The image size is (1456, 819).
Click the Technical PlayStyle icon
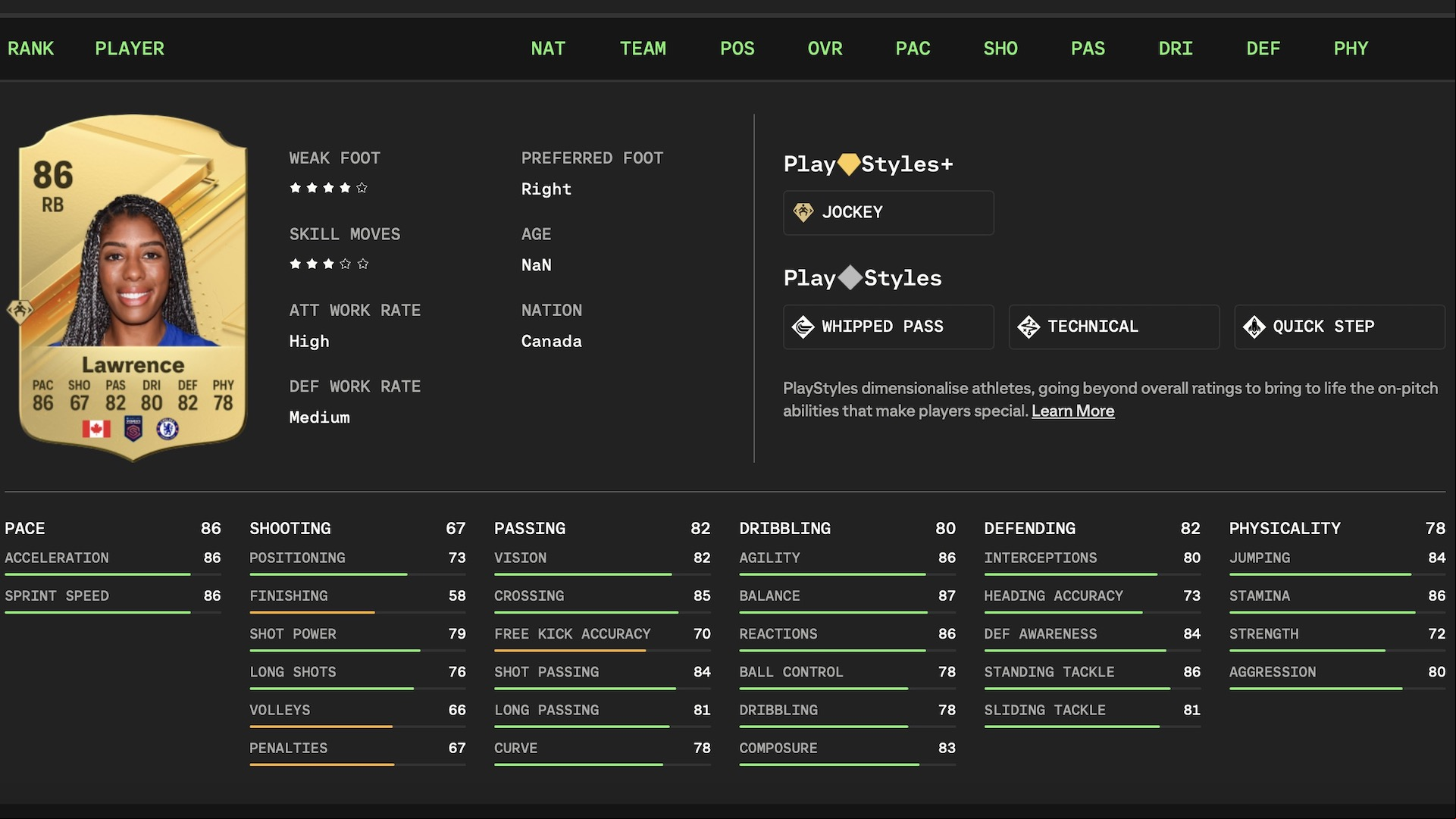click(1029, 327)
